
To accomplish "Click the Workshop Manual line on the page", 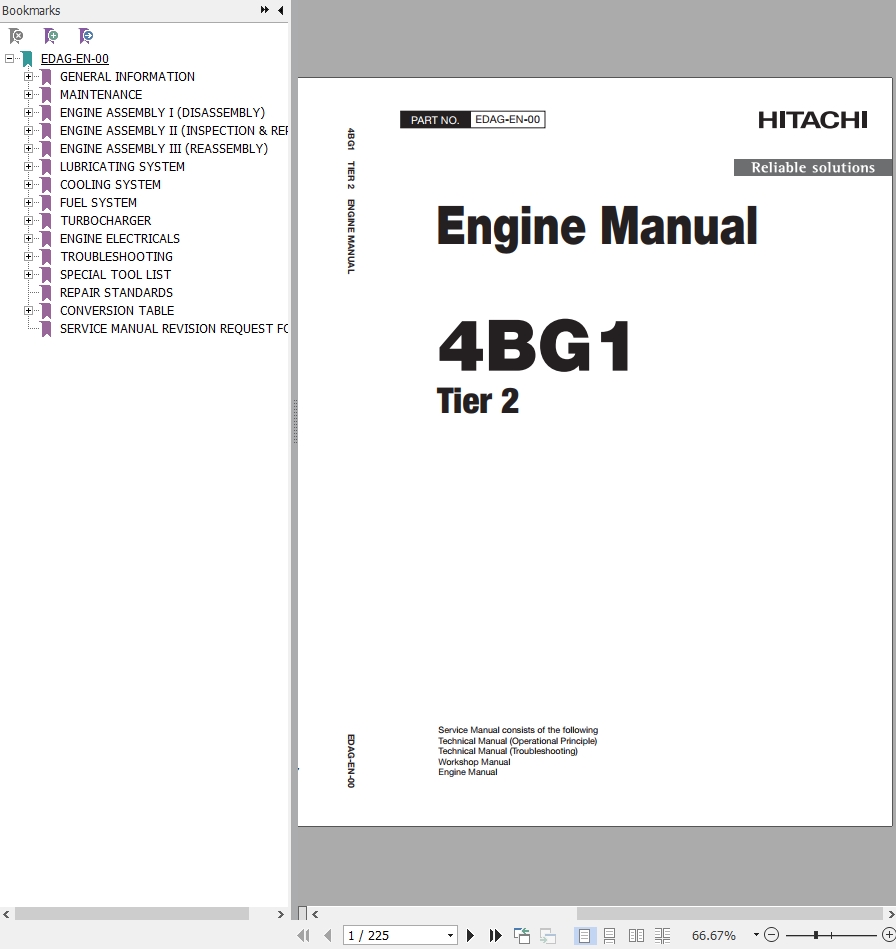I will coord(474,762).
